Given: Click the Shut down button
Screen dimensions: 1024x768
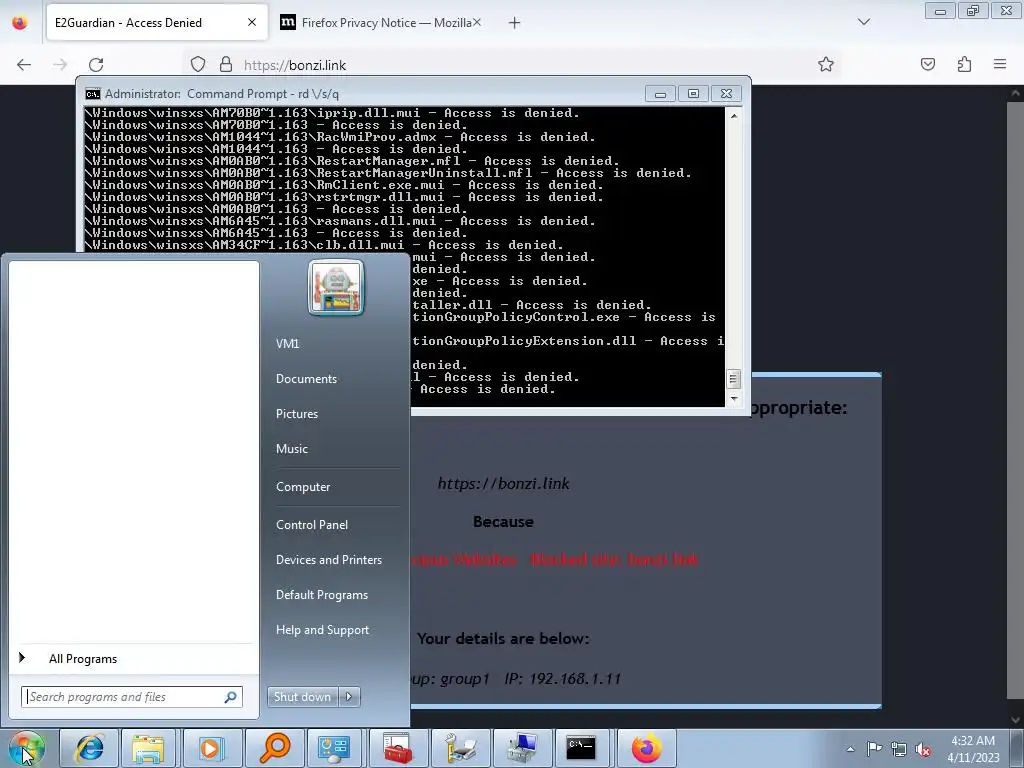Looking at the screenshot, I should coord(302,697).
